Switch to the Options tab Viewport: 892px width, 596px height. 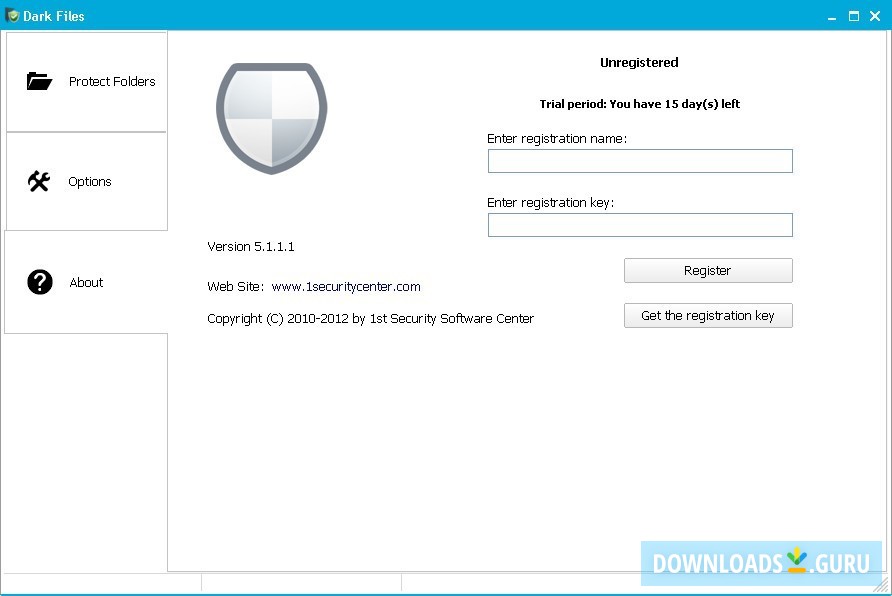click(86, 181)
